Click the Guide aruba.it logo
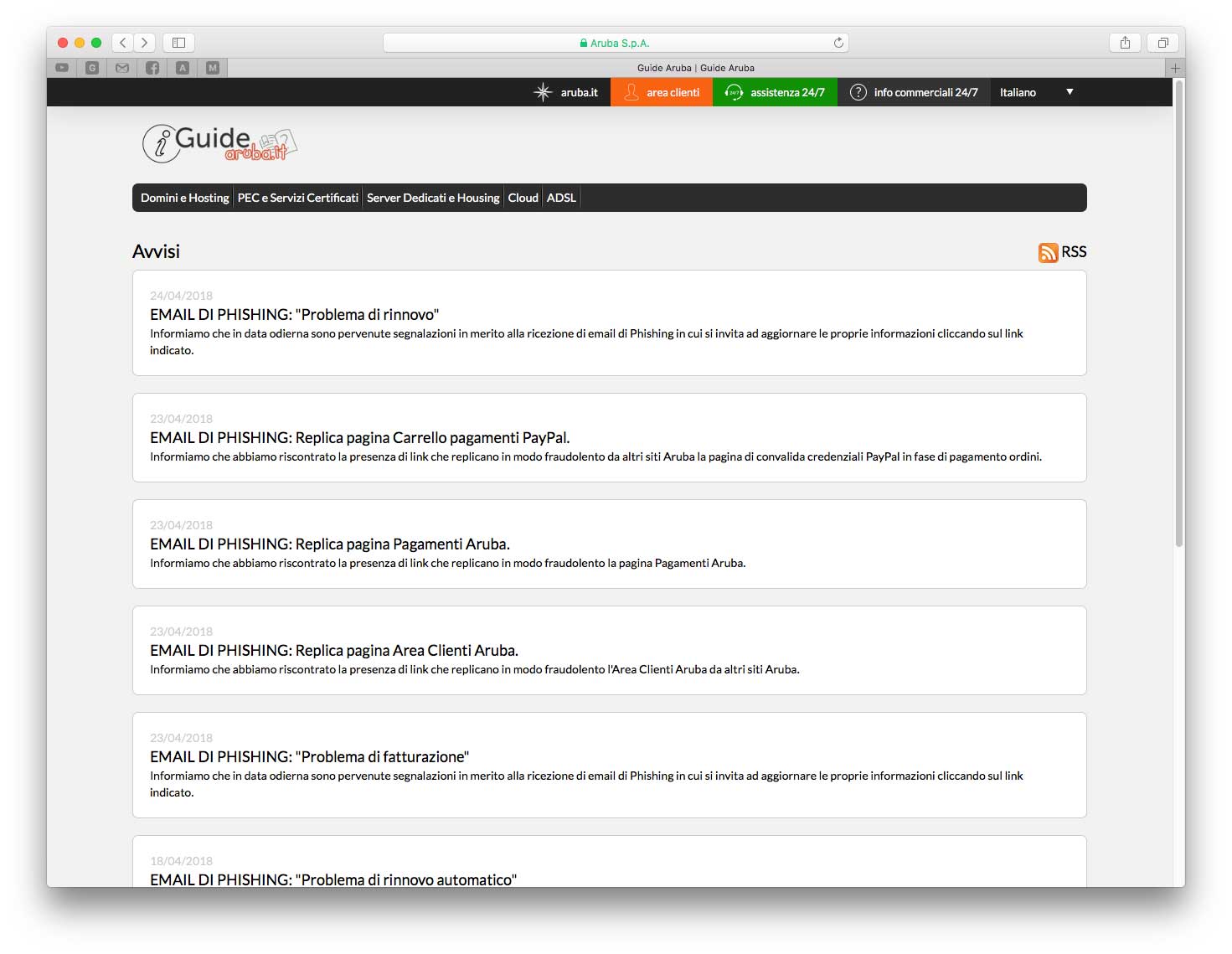 click(x=220, y=143)
